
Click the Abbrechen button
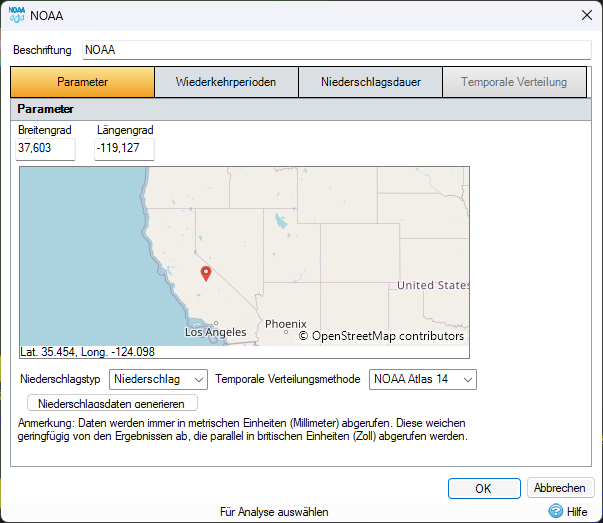point(560,488)
